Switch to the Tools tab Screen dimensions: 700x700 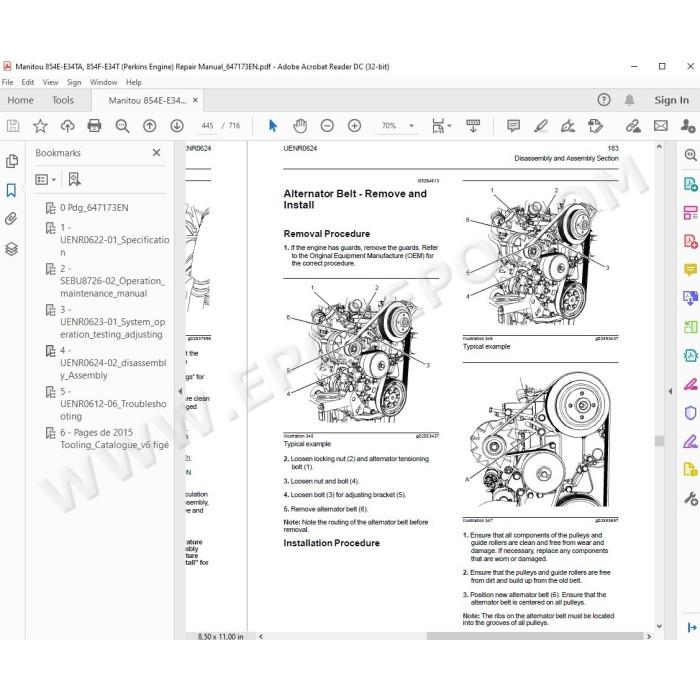tap(62, 100)
